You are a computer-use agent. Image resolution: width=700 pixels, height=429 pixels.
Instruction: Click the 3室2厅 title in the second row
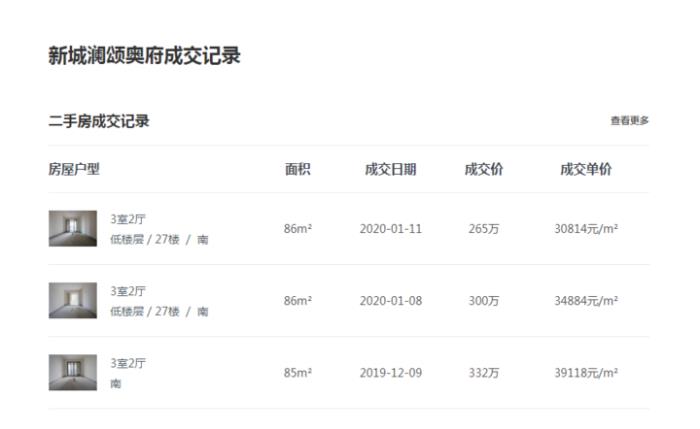click(128, 291)
